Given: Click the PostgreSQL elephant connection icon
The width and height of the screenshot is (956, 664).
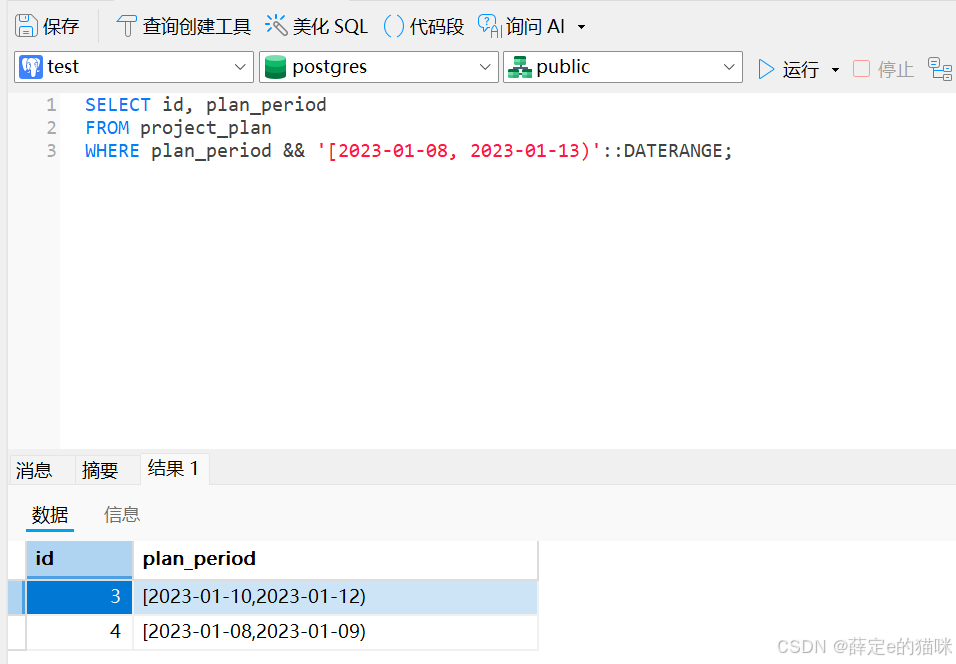Looking at the screenshot, I should coord(31,67).
